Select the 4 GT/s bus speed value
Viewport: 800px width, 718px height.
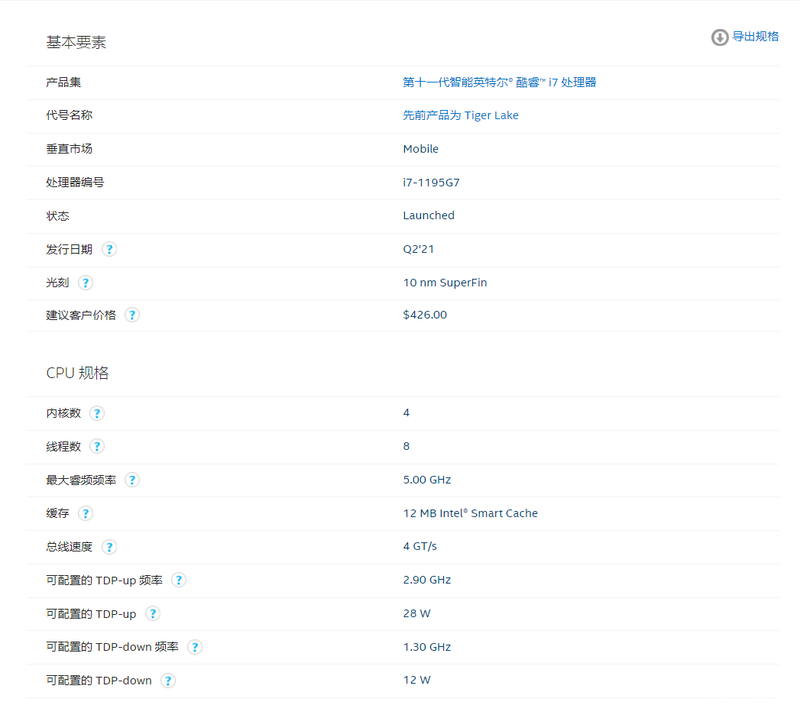(420, 547)
